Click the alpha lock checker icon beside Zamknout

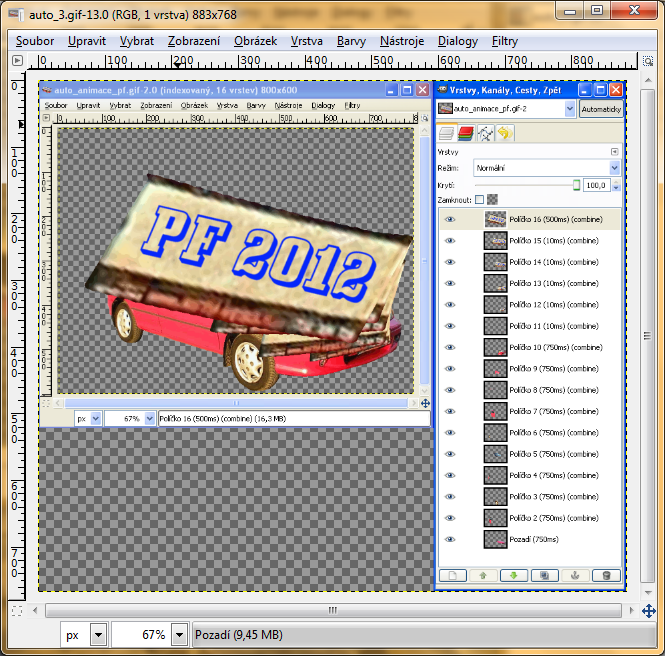point(492,199)
